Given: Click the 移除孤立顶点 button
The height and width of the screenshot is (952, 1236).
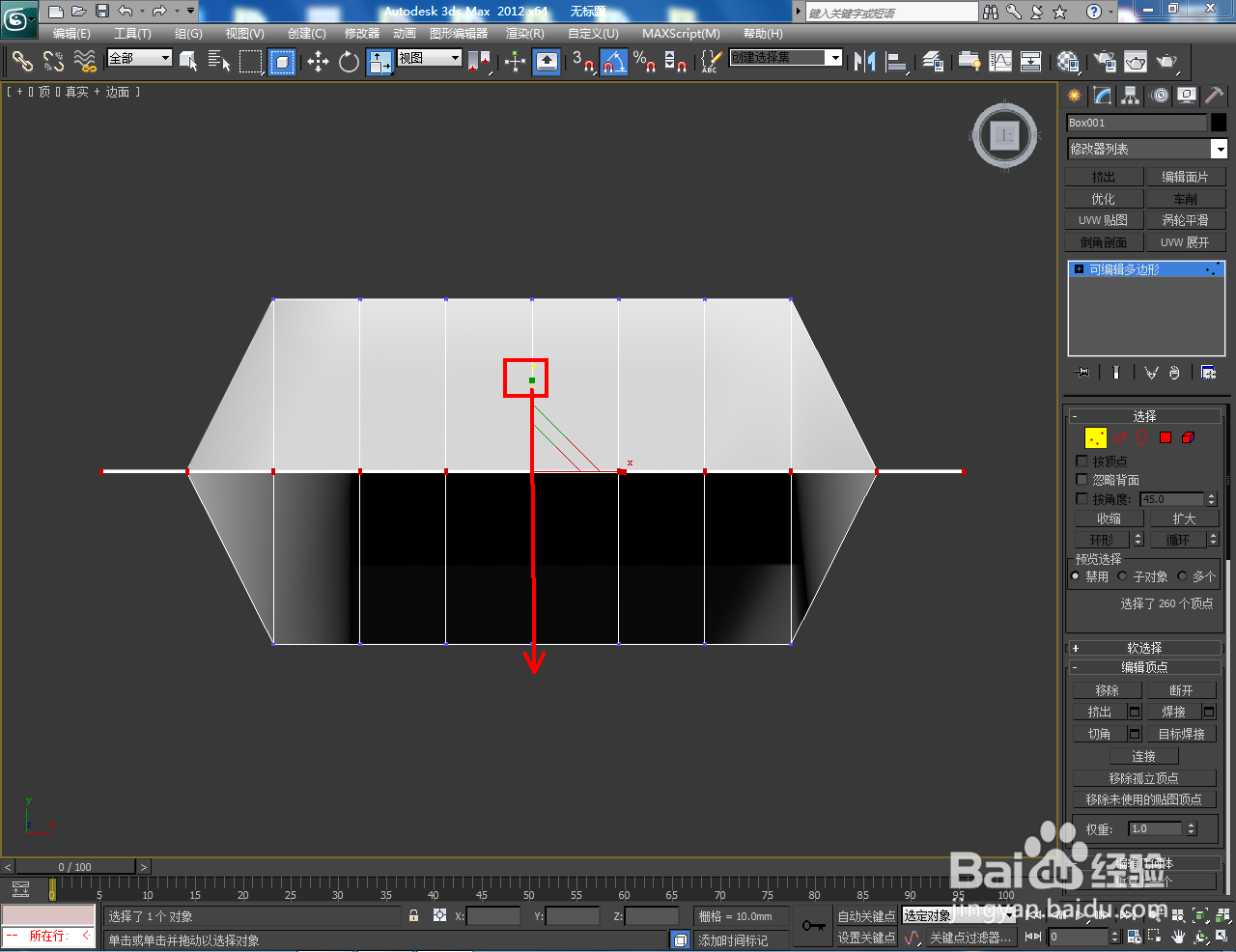Looking at the screenshot, I should click(x=1143, y=778).
